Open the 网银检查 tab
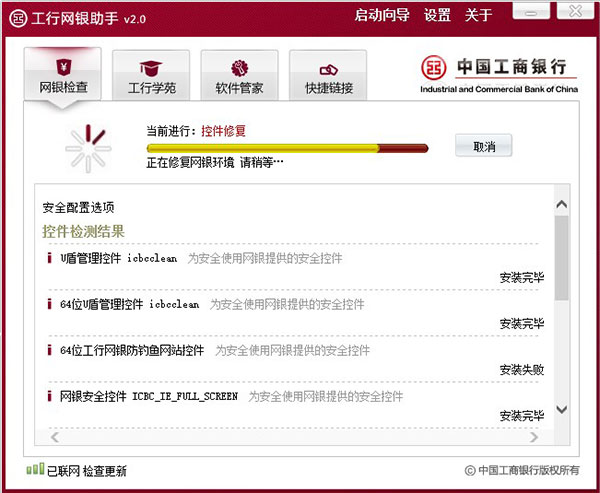The width and height of the screenshot is (600, 493). [63, 75]
